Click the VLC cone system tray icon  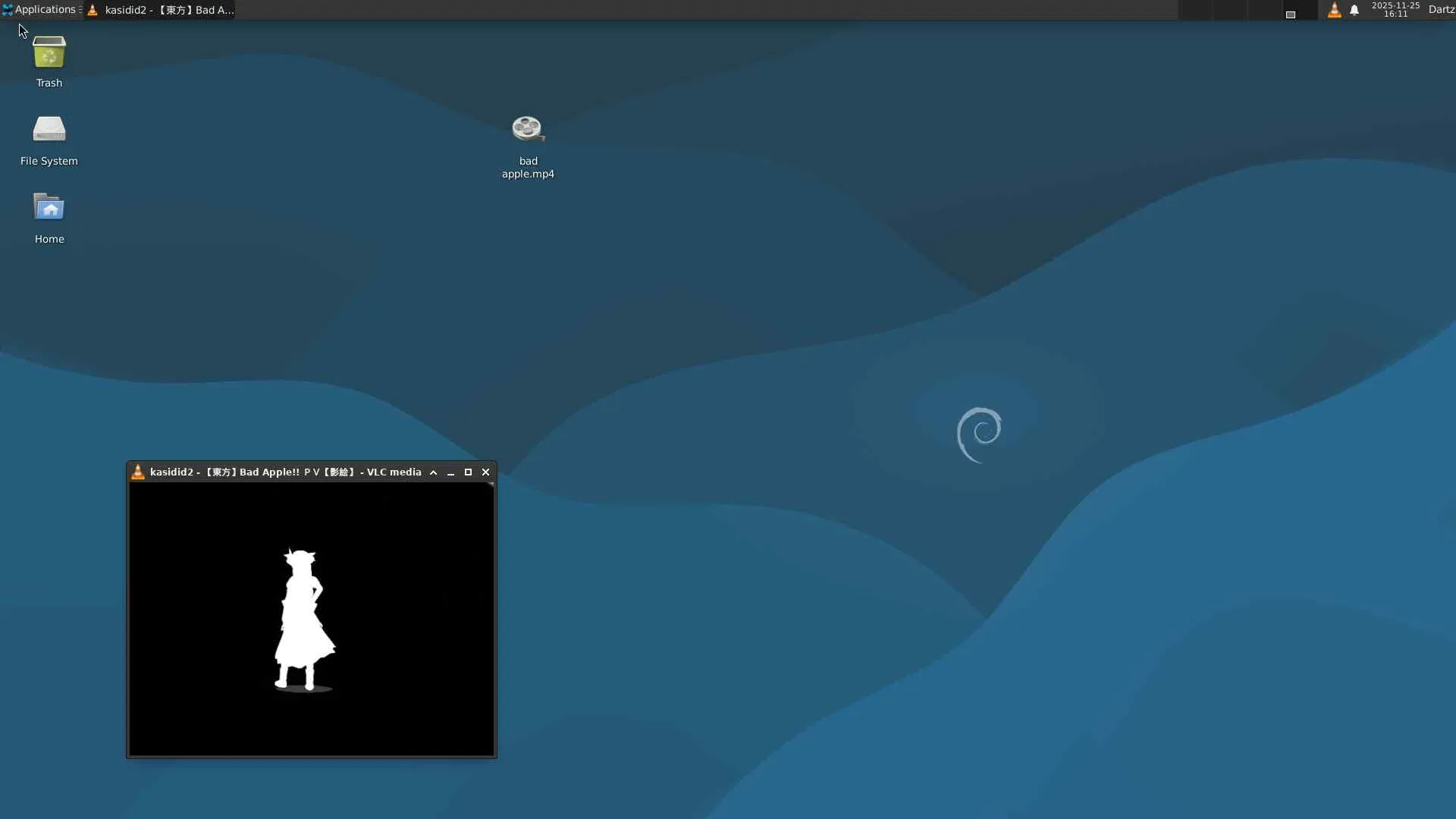[1334, 10]
